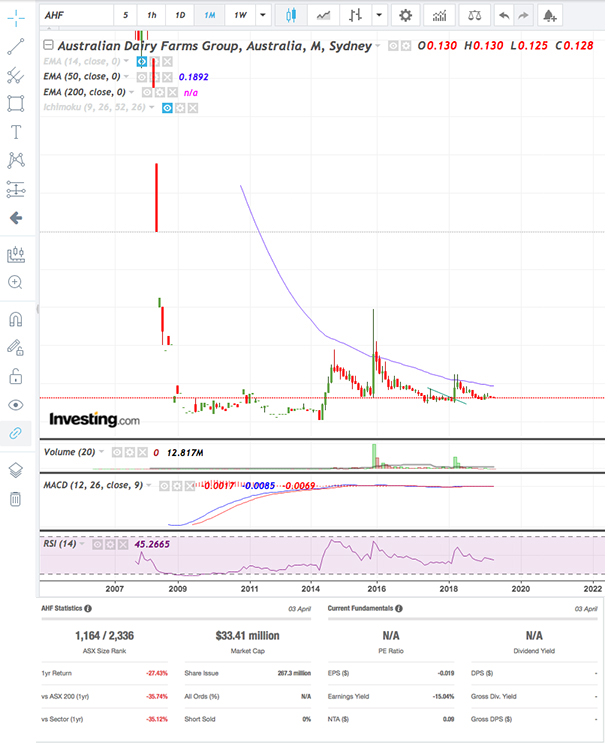Click the redo arrow
Image resolution: width=609 pixels, height=748 pixels.
coord(524,15)
